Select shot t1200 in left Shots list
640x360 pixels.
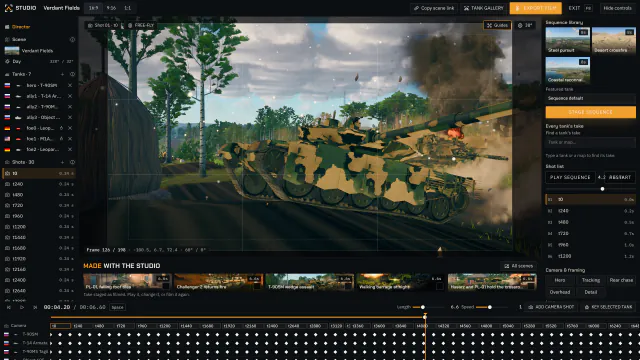(x=39, y=227)
